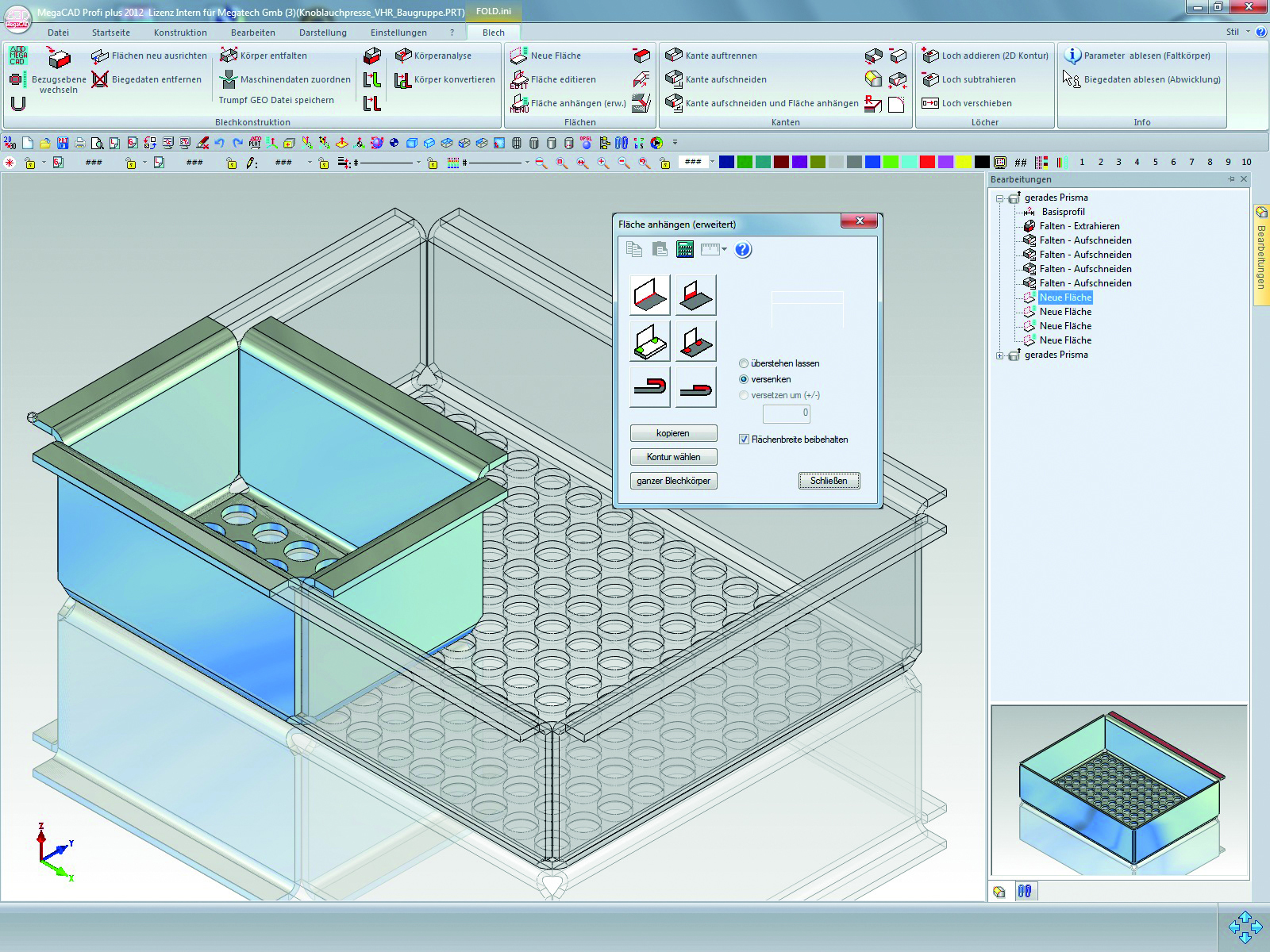Open Bearbeiten ribbon tab

tap(253, 33)
